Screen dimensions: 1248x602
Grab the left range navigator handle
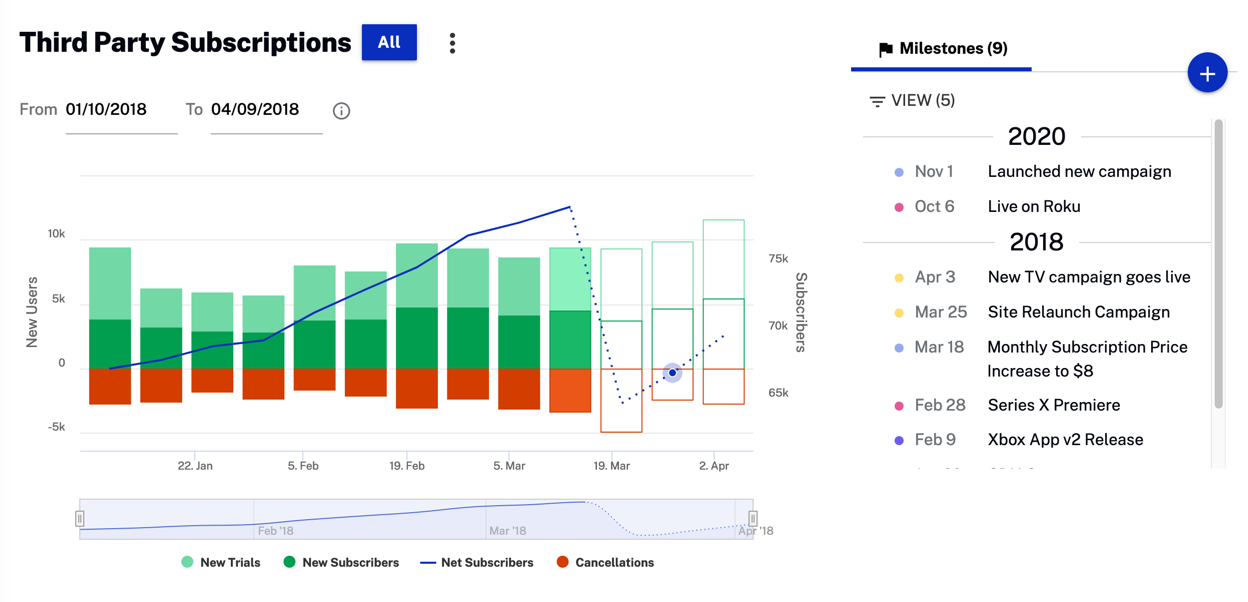point(80,518)
